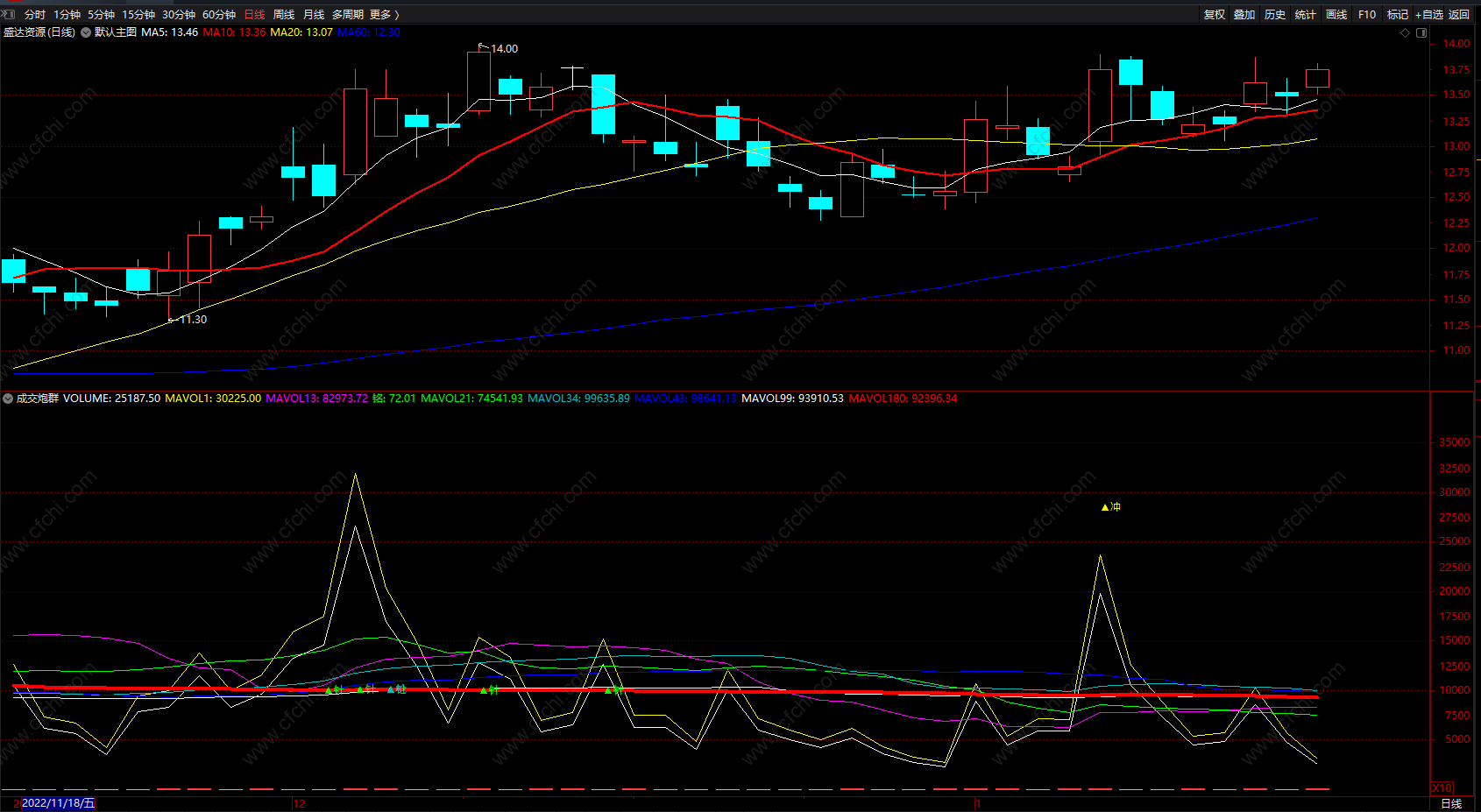This screenshot has height=812, width=1481.
Task: Expand the 更多 period options
Action: click(385, 15)
